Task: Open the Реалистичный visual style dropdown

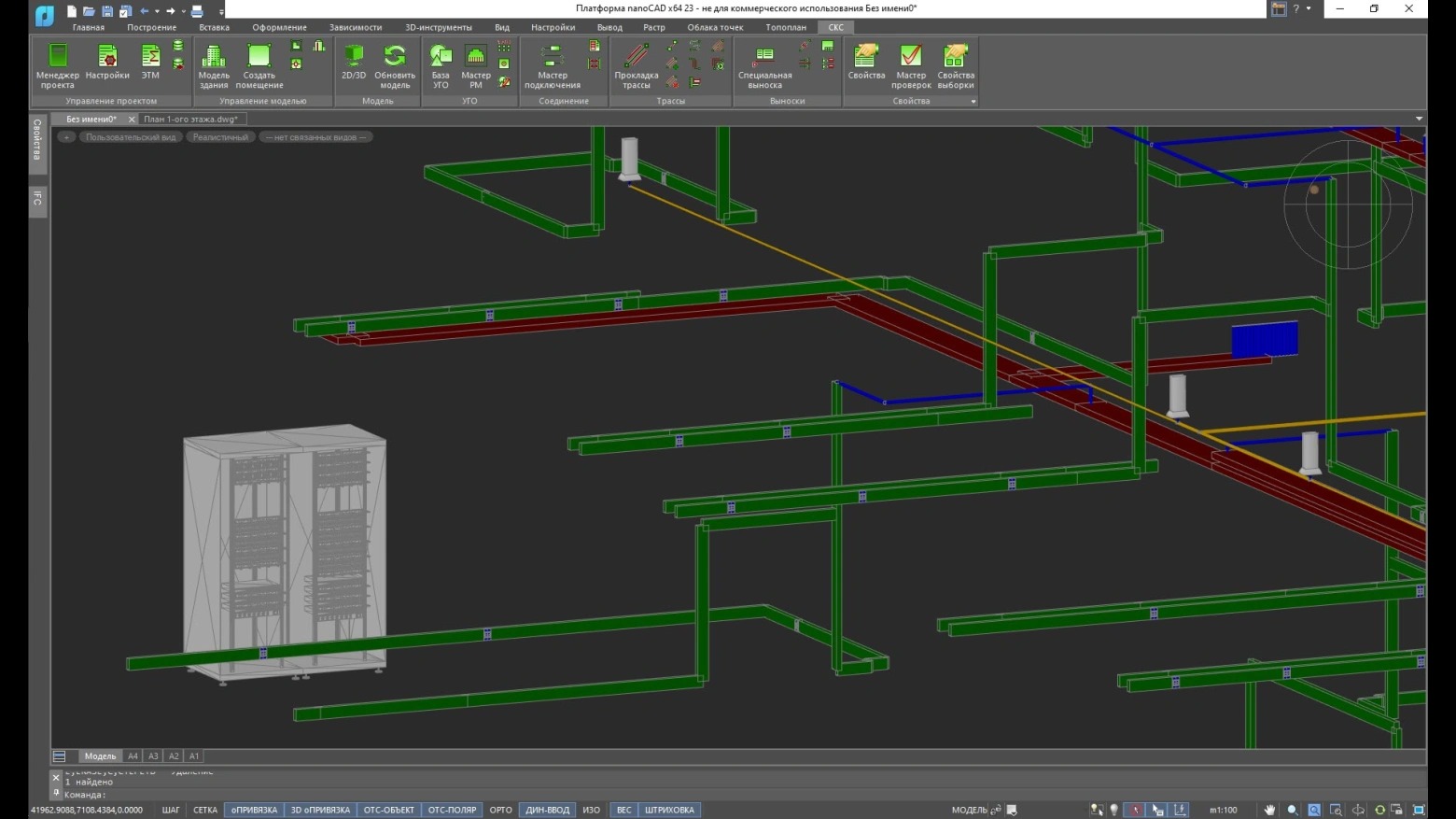Action: (x=220, y=137)
